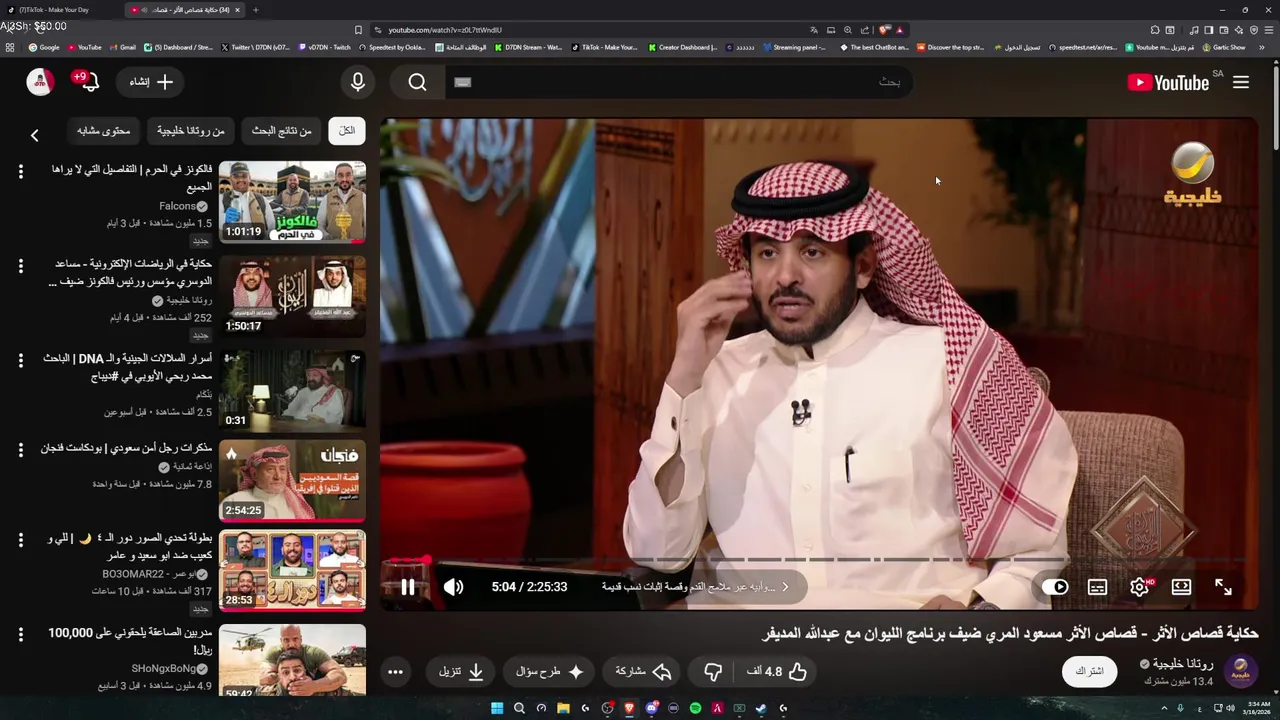This screenshot has width=1280, height=720.
Task: Open the on-screen keyboard icon in the search box
Action: point(462,82)
